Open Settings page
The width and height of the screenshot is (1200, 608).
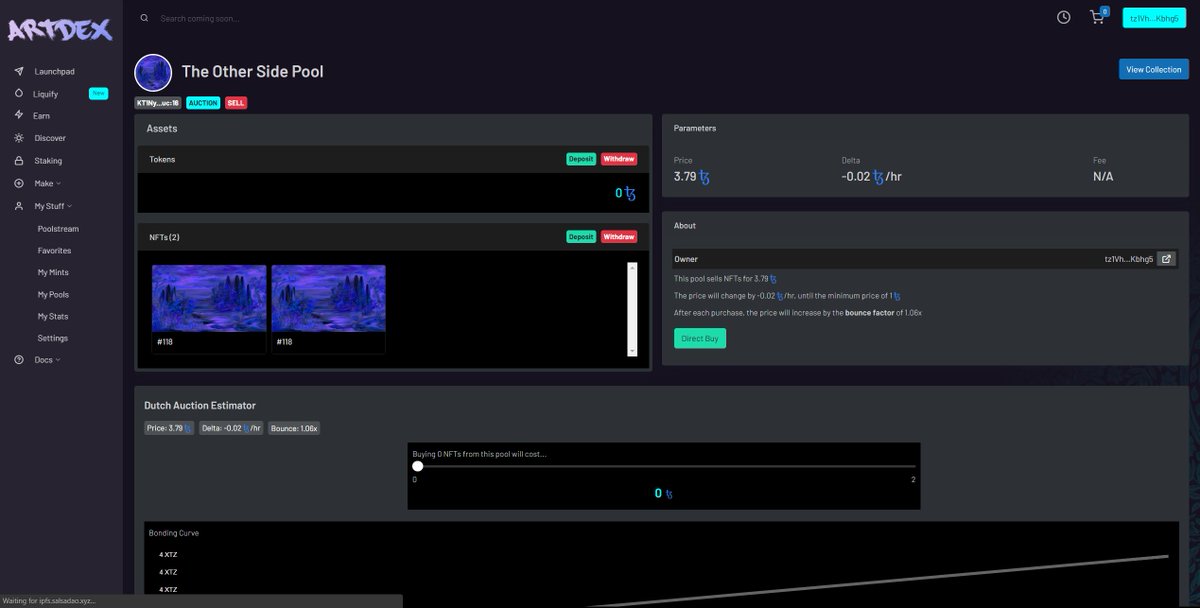click(53, 338)
